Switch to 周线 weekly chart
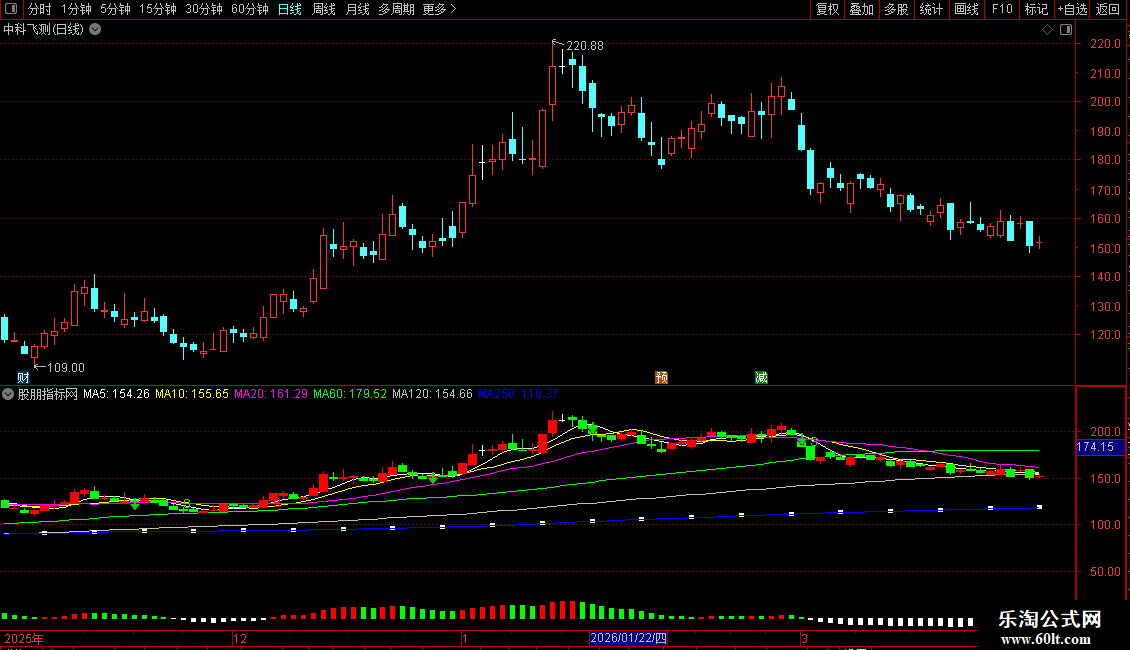The image size is (1130, 650). pyautogui.click(x=324, y=9)
